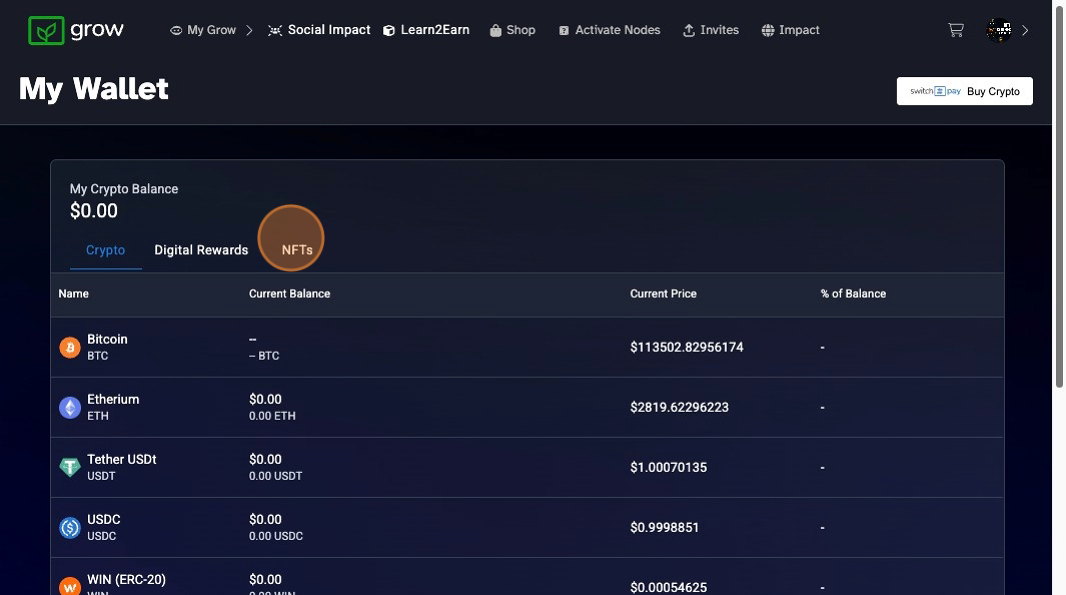Open the My Grow menu
Screen dimensions: 1066x595
[x=203, y=30]
